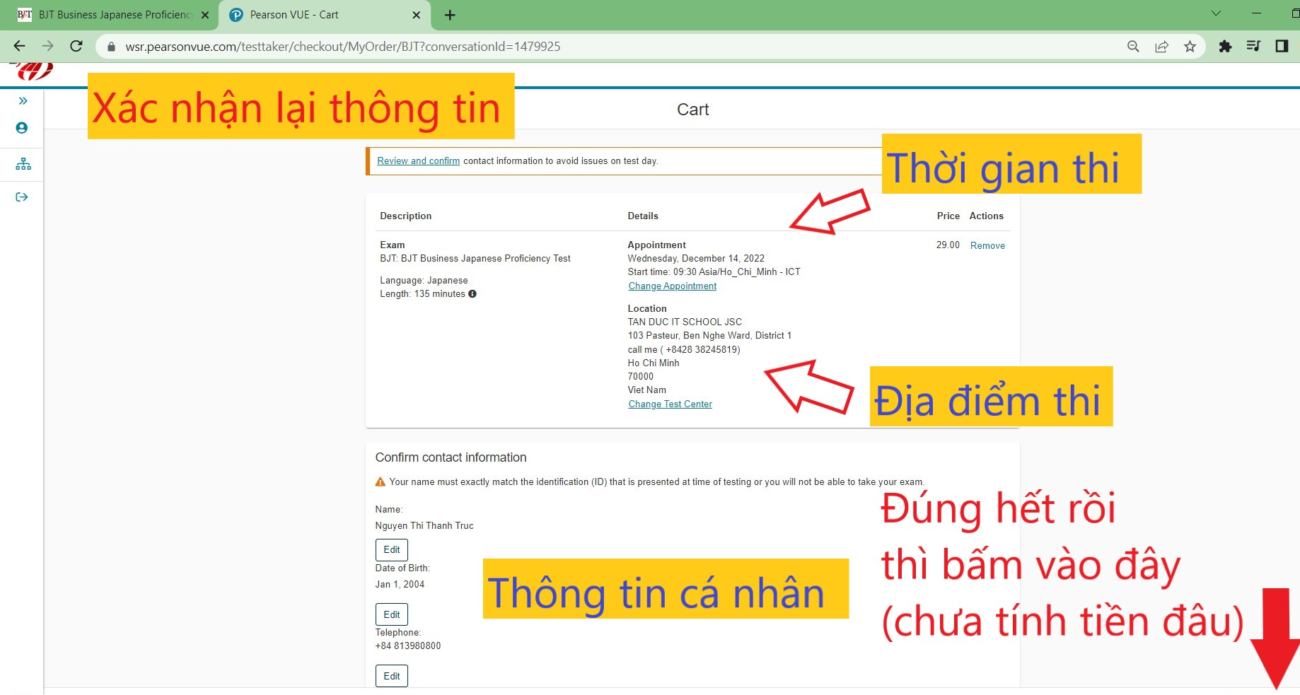Show info about the 135 minutes length
This screenshot has width=1300, height=695.
click(472, 294)
